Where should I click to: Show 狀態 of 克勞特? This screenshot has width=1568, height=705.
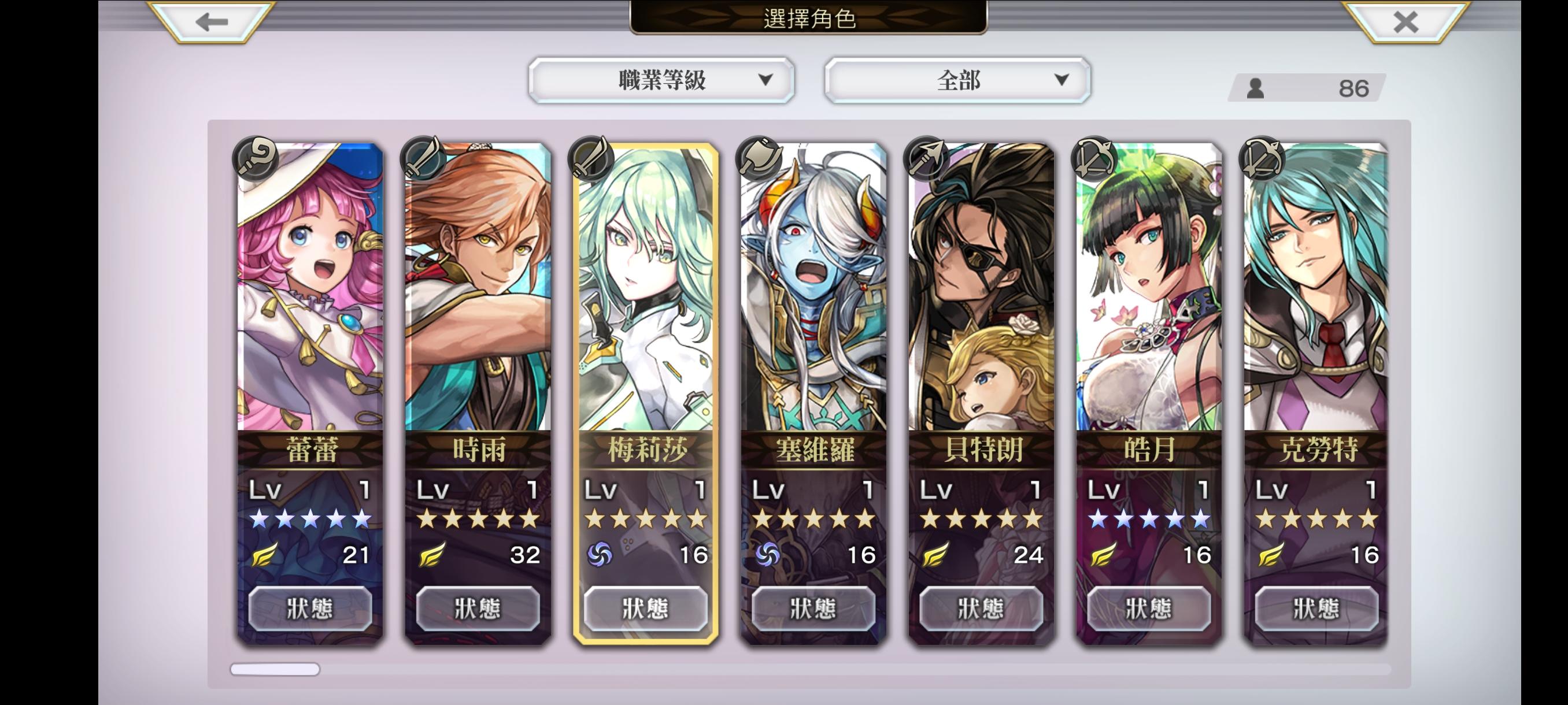1316,608
